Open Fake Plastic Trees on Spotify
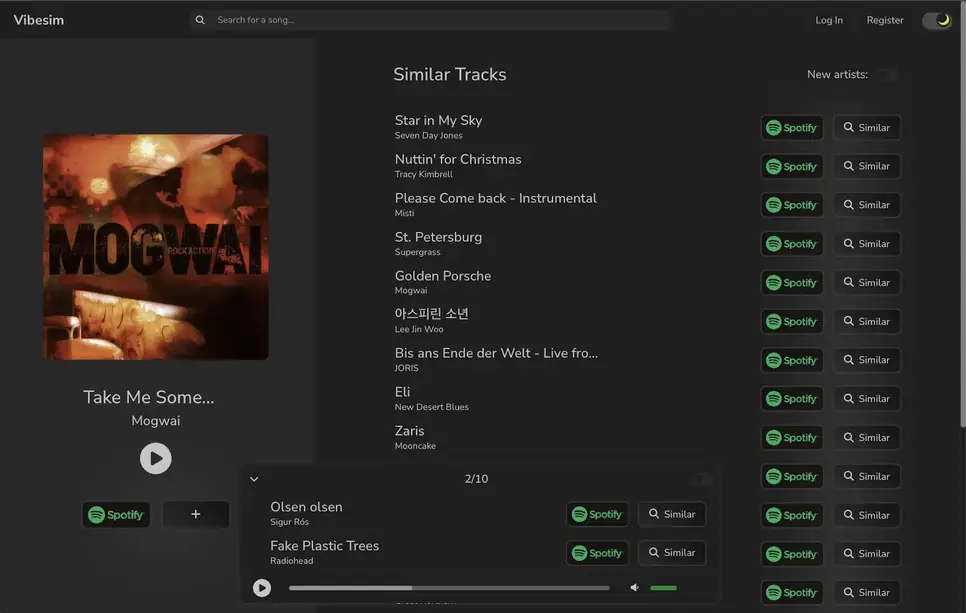This screenshot has height=613, width=966. 597,553
